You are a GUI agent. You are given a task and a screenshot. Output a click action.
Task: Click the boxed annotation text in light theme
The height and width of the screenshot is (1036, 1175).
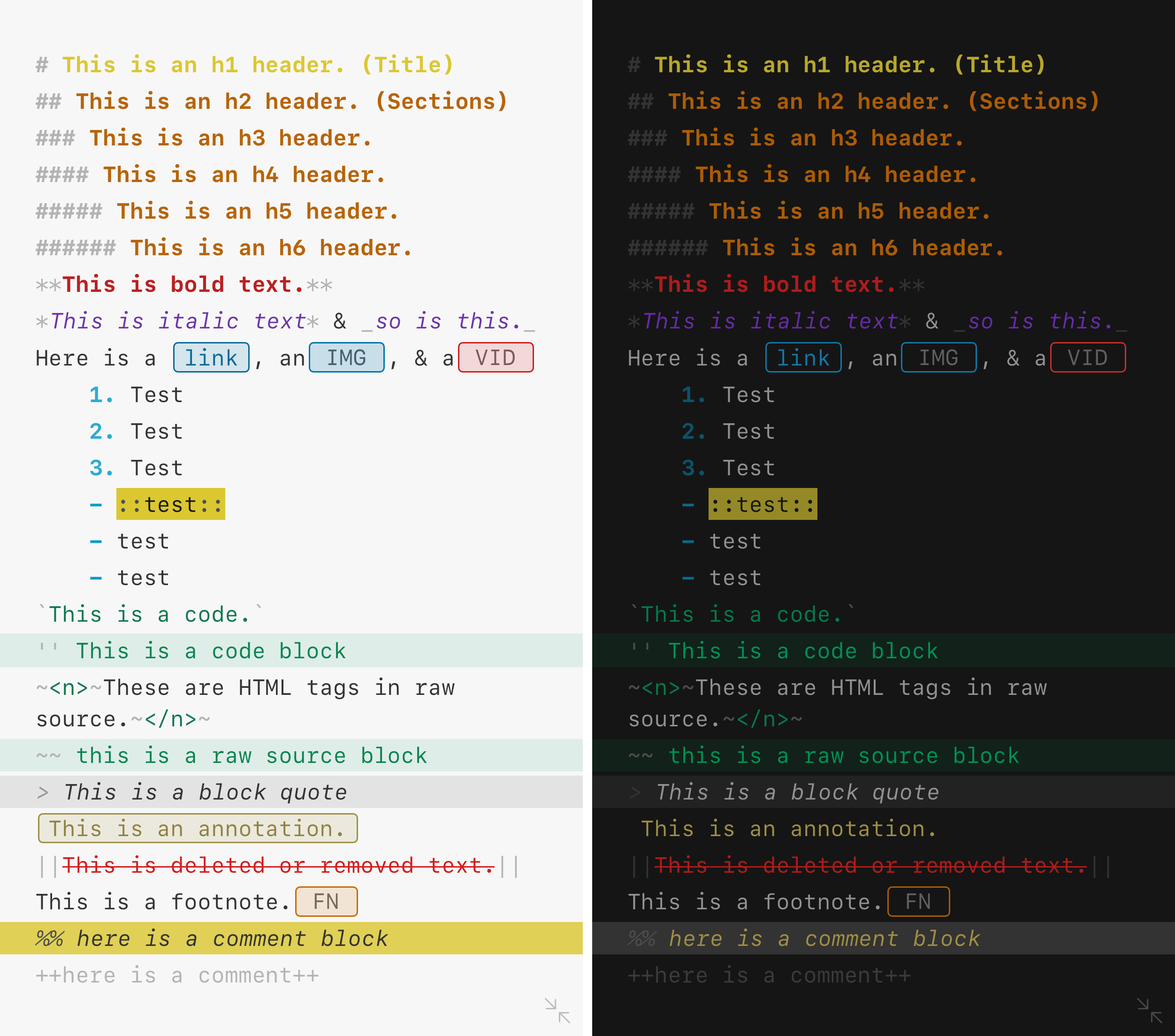(198, 829)
